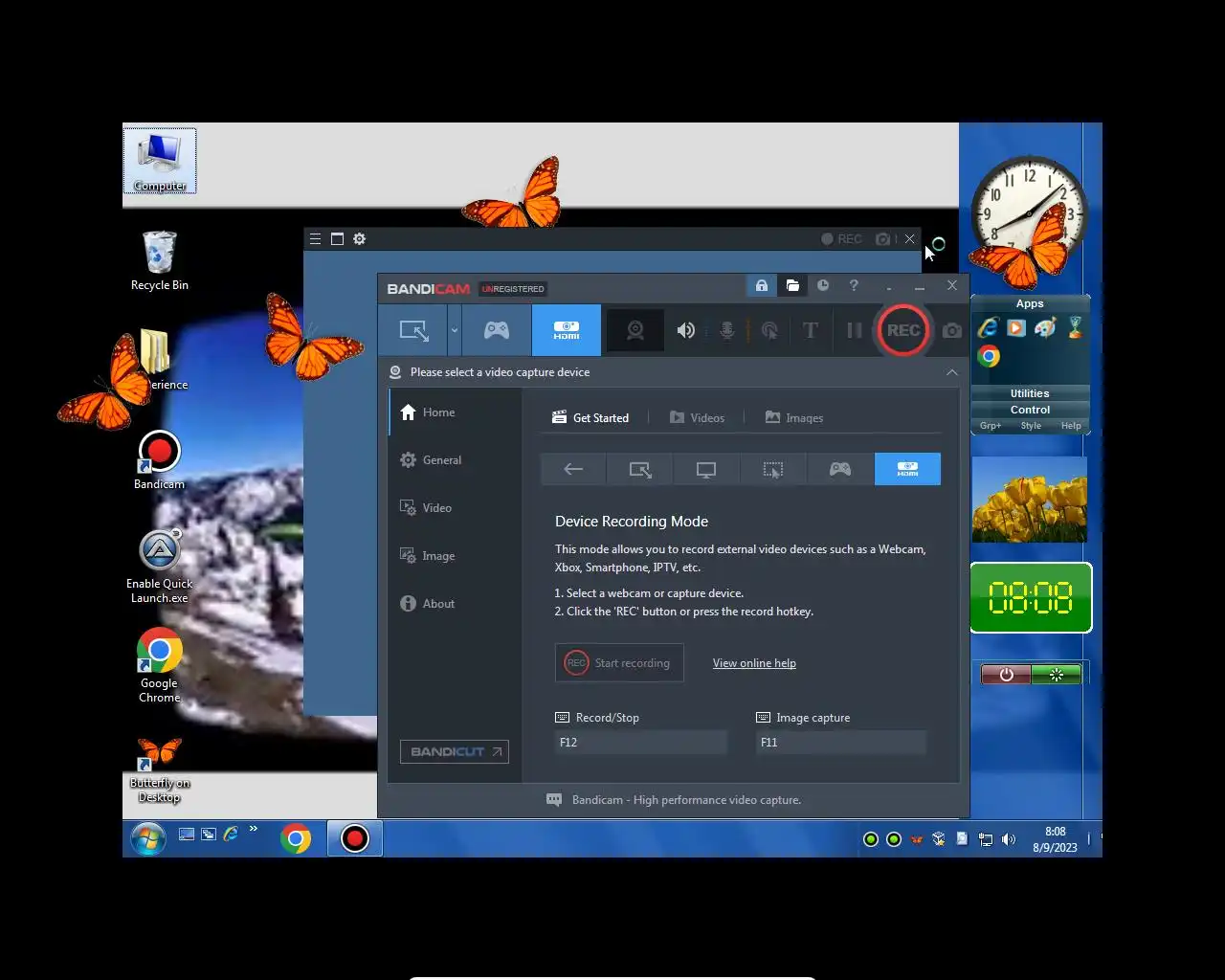Toggle the text overlay T icon

(x=811, y=330)
